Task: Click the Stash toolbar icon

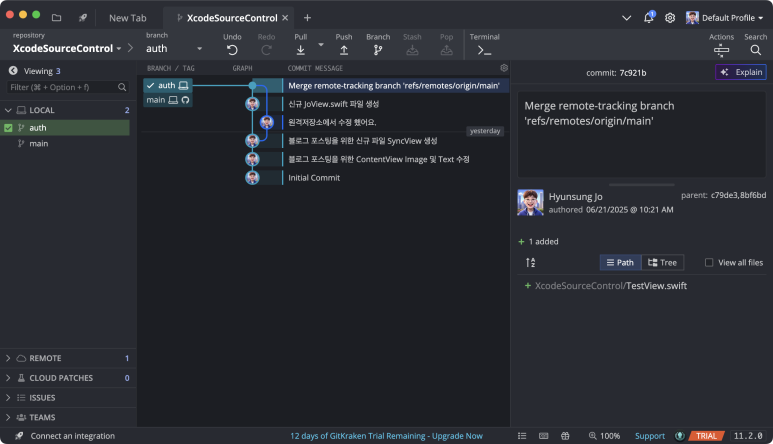Action: click(x=412, y=50)
